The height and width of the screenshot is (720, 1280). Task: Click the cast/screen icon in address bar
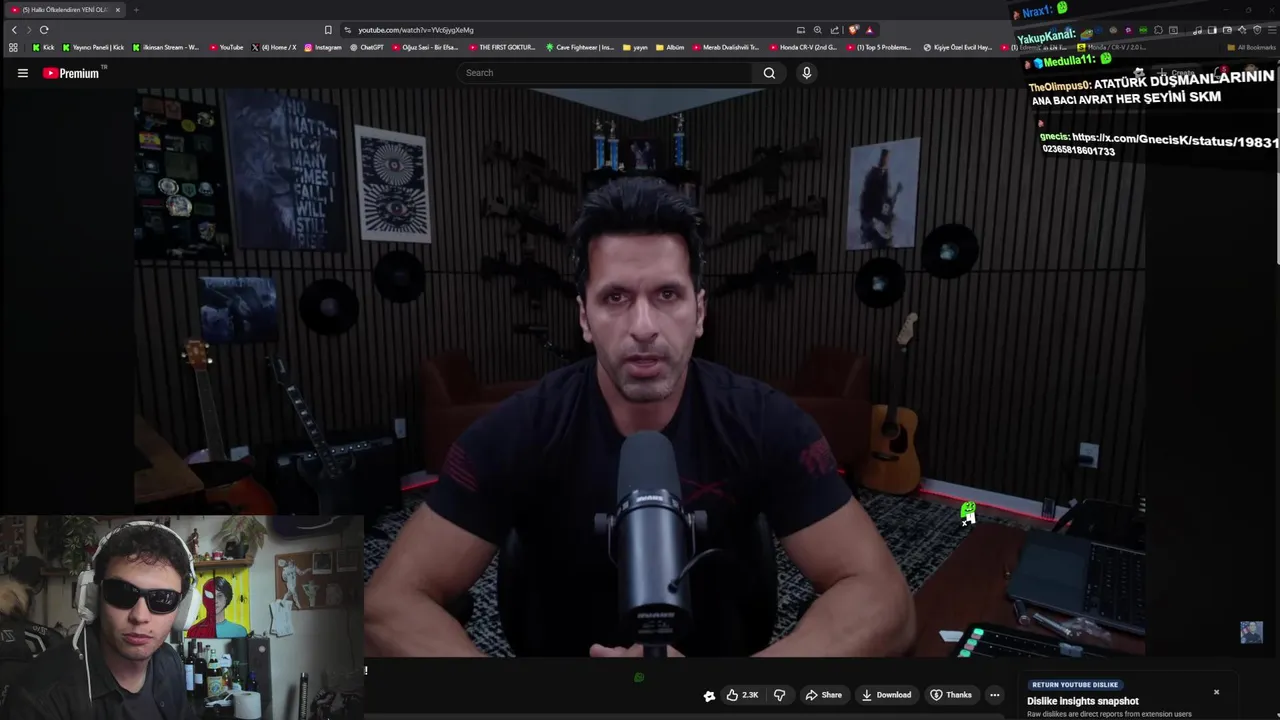[x=800, y=30]
